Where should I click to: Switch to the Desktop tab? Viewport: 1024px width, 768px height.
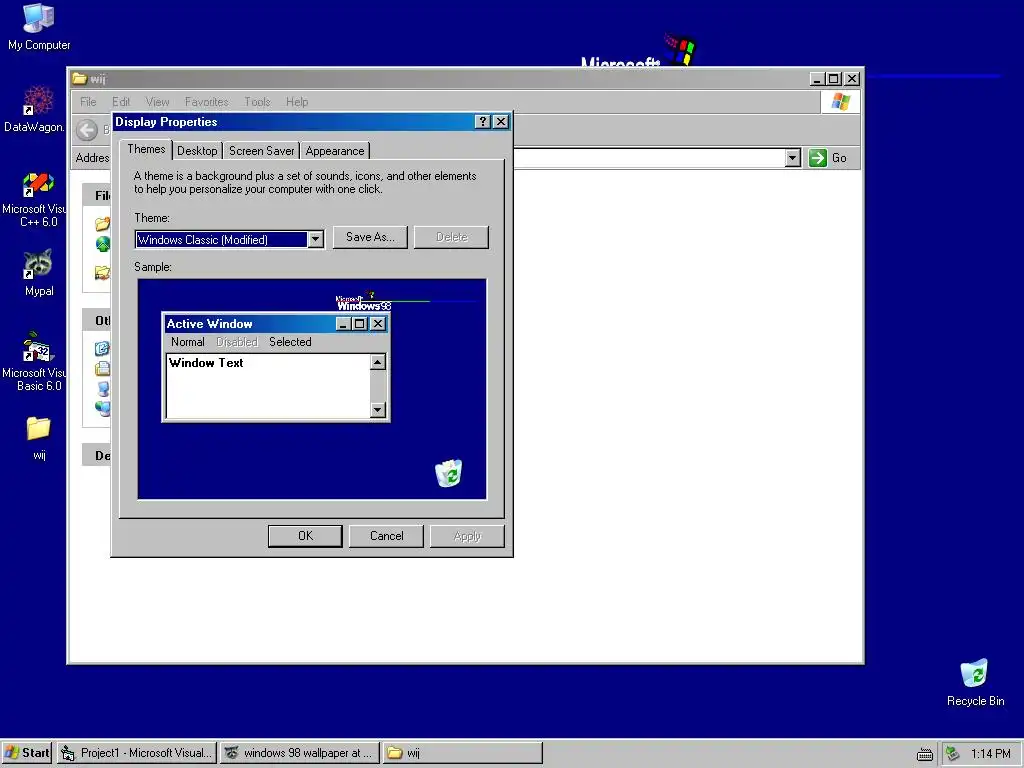click(x=197, y=151)
